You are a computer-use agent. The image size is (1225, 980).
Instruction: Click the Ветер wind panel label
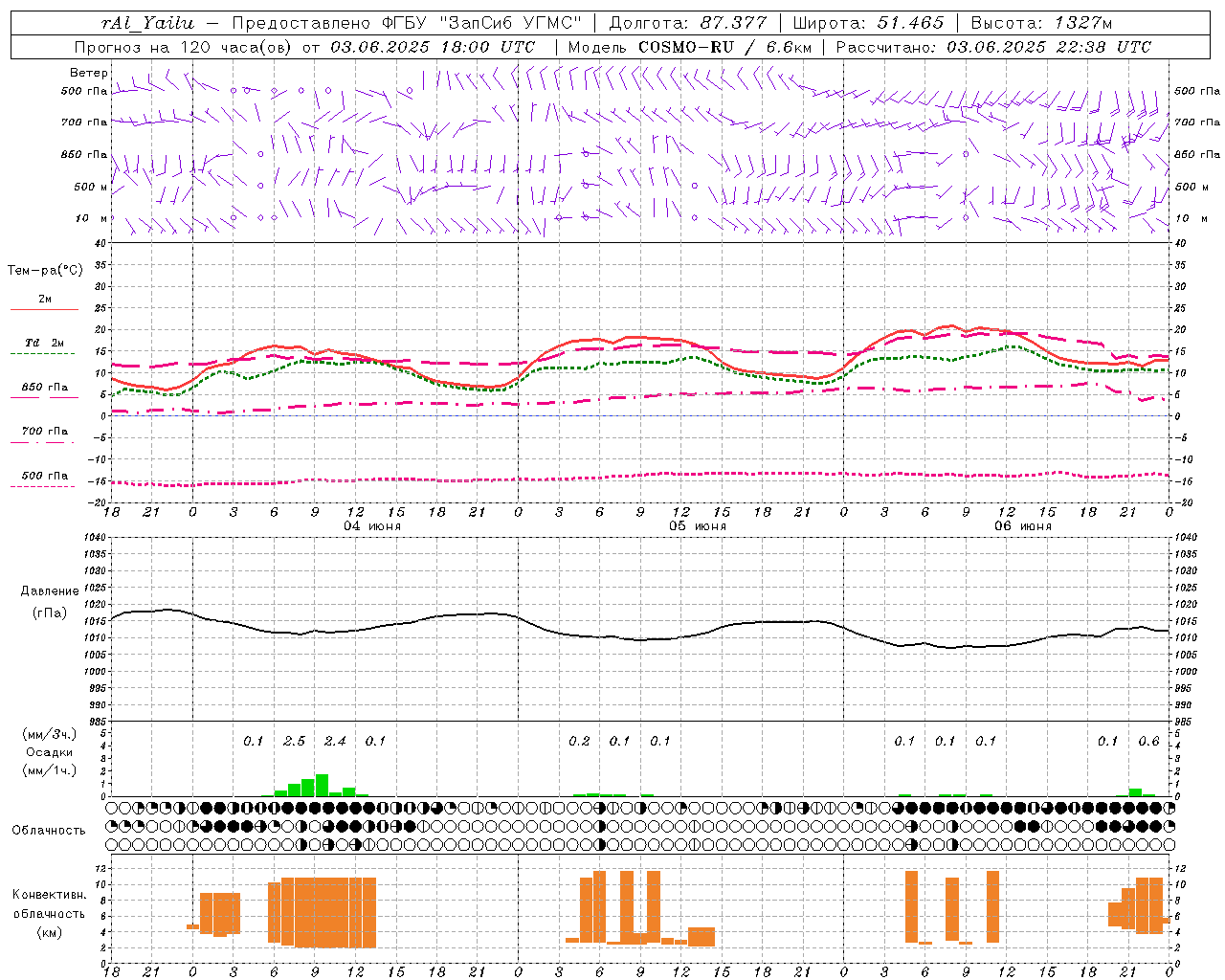pyautogui.click(x=88, y=73)
